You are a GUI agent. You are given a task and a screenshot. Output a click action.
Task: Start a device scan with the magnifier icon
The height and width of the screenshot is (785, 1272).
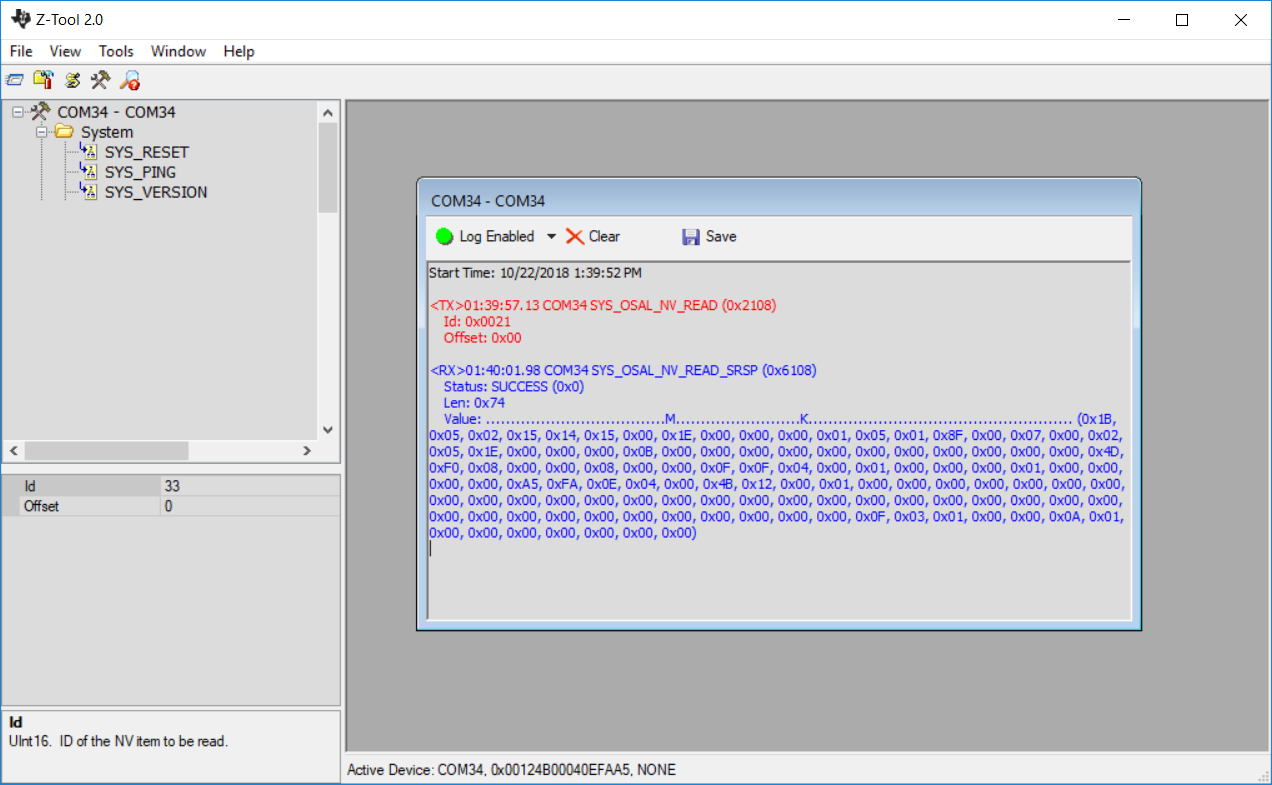pos(129,79)
